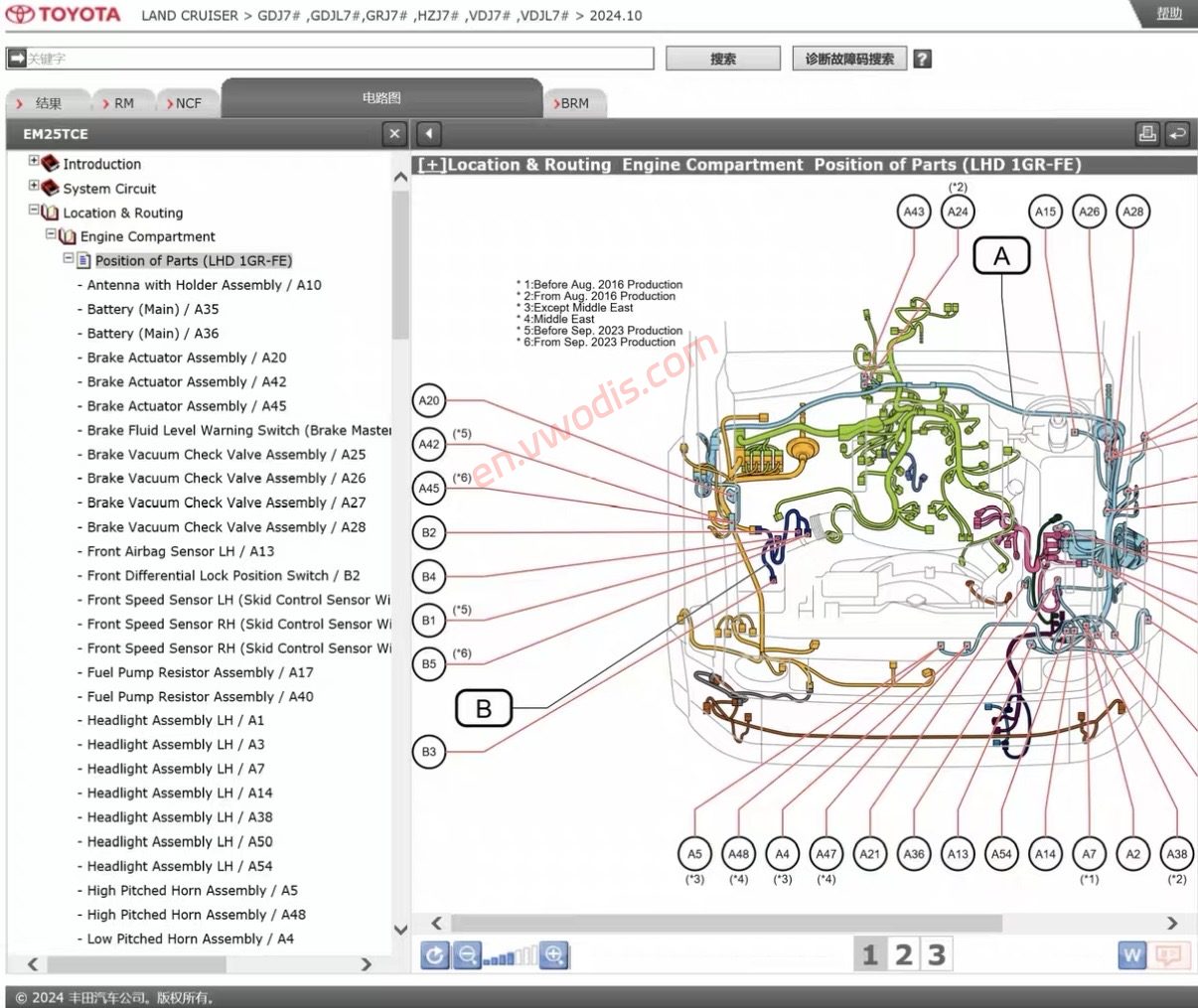
Task: Open the question mark help icon
Action: tap(923, 59)
